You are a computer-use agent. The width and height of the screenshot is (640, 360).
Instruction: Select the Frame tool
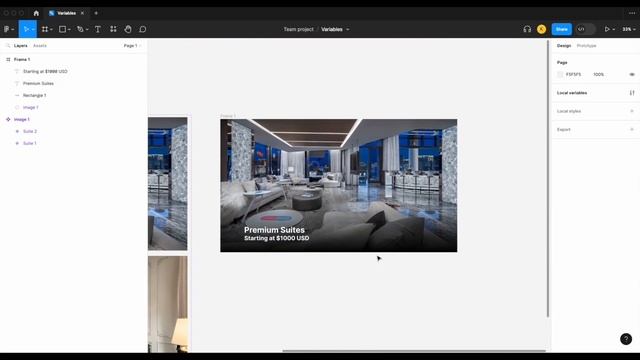click(x=45, y=29)
